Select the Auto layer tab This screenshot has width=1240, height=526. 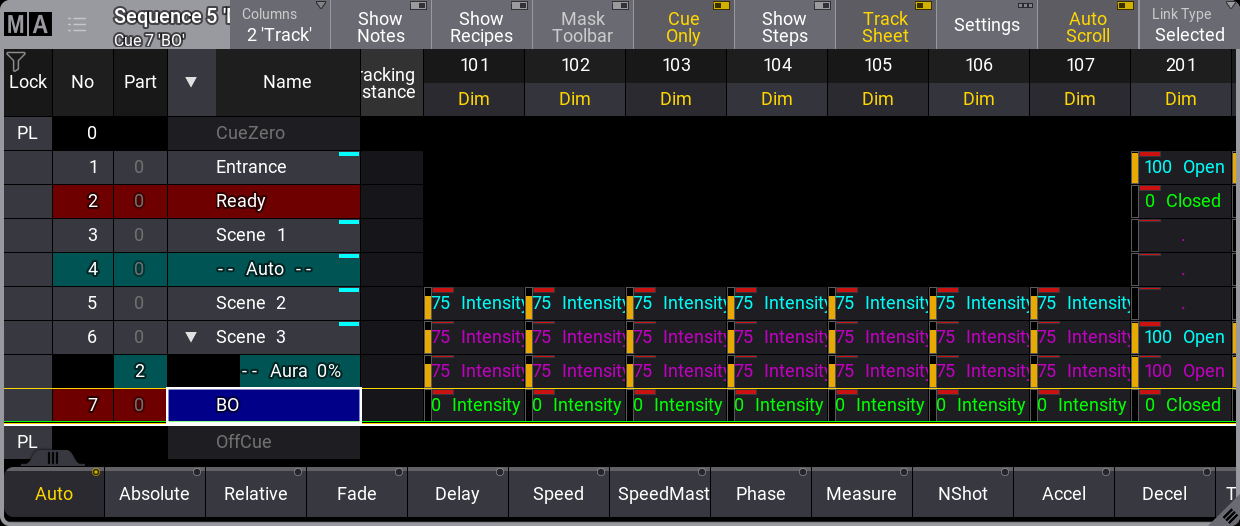tap(54, 493)
